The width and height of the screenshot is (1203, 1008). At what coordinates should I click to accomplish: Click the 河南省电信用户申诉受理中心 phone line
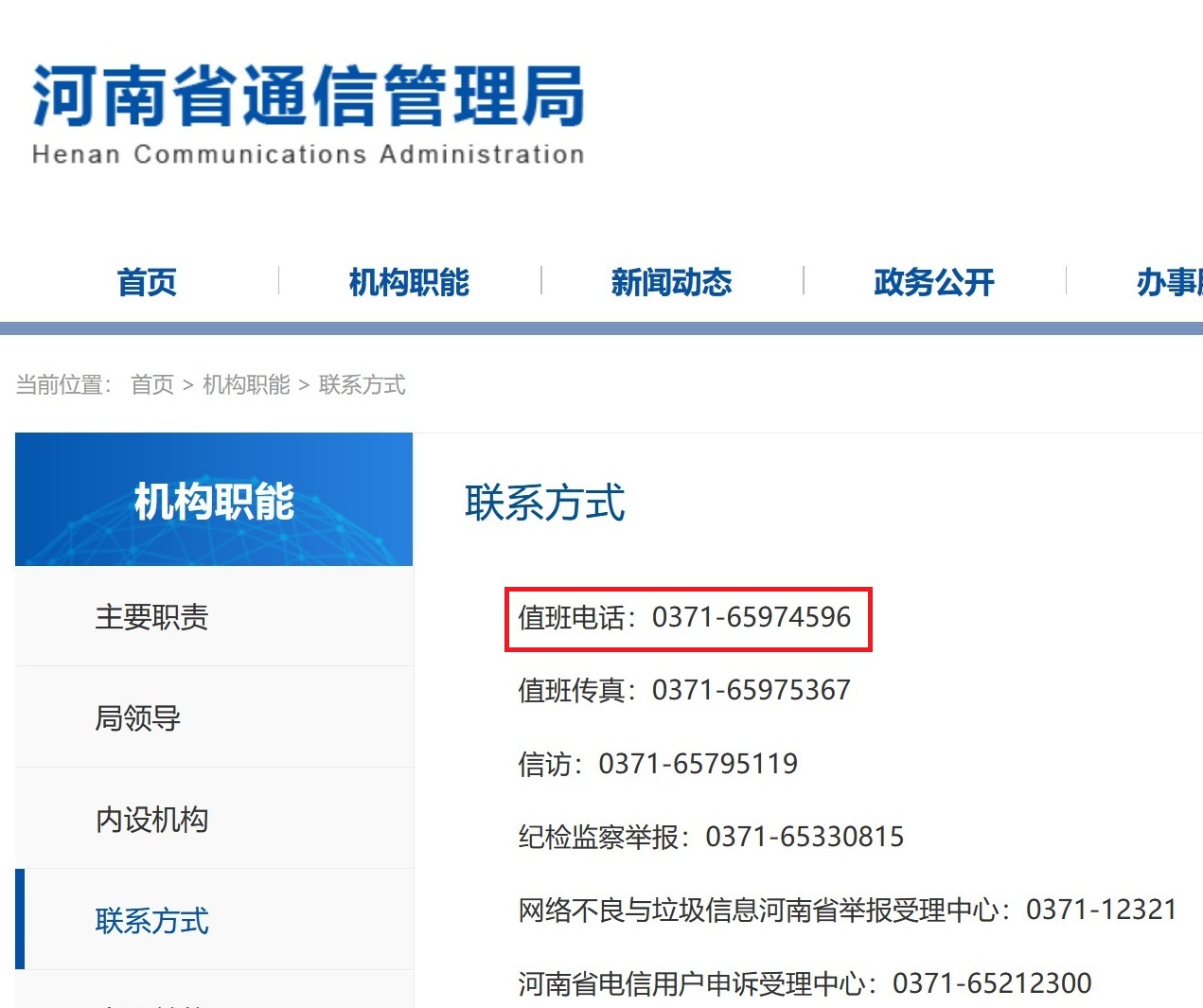(805, 983)
